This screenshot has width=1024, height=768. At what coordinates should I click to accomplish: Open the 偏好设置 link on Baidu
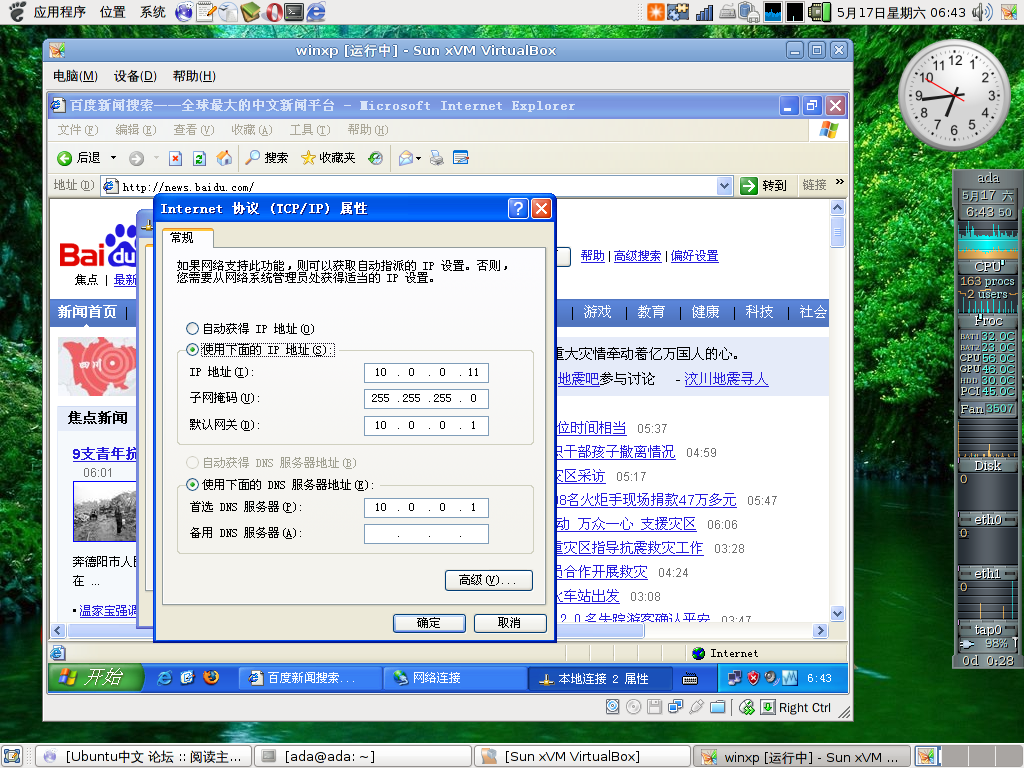point(694,256)
